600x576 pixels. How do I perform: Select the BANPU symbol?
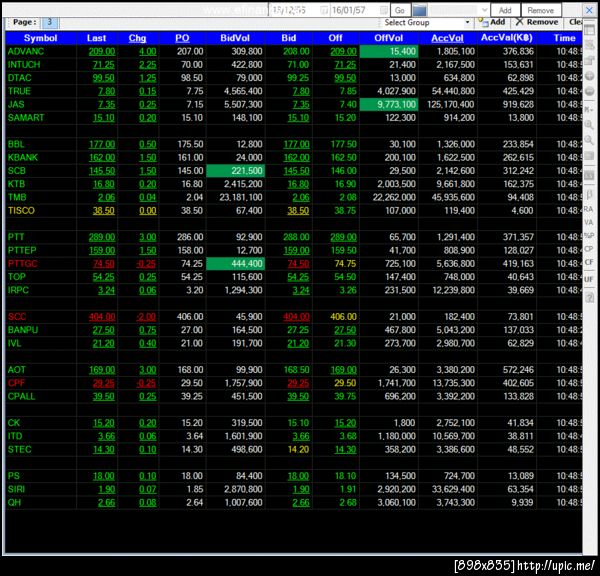(23, 330)
